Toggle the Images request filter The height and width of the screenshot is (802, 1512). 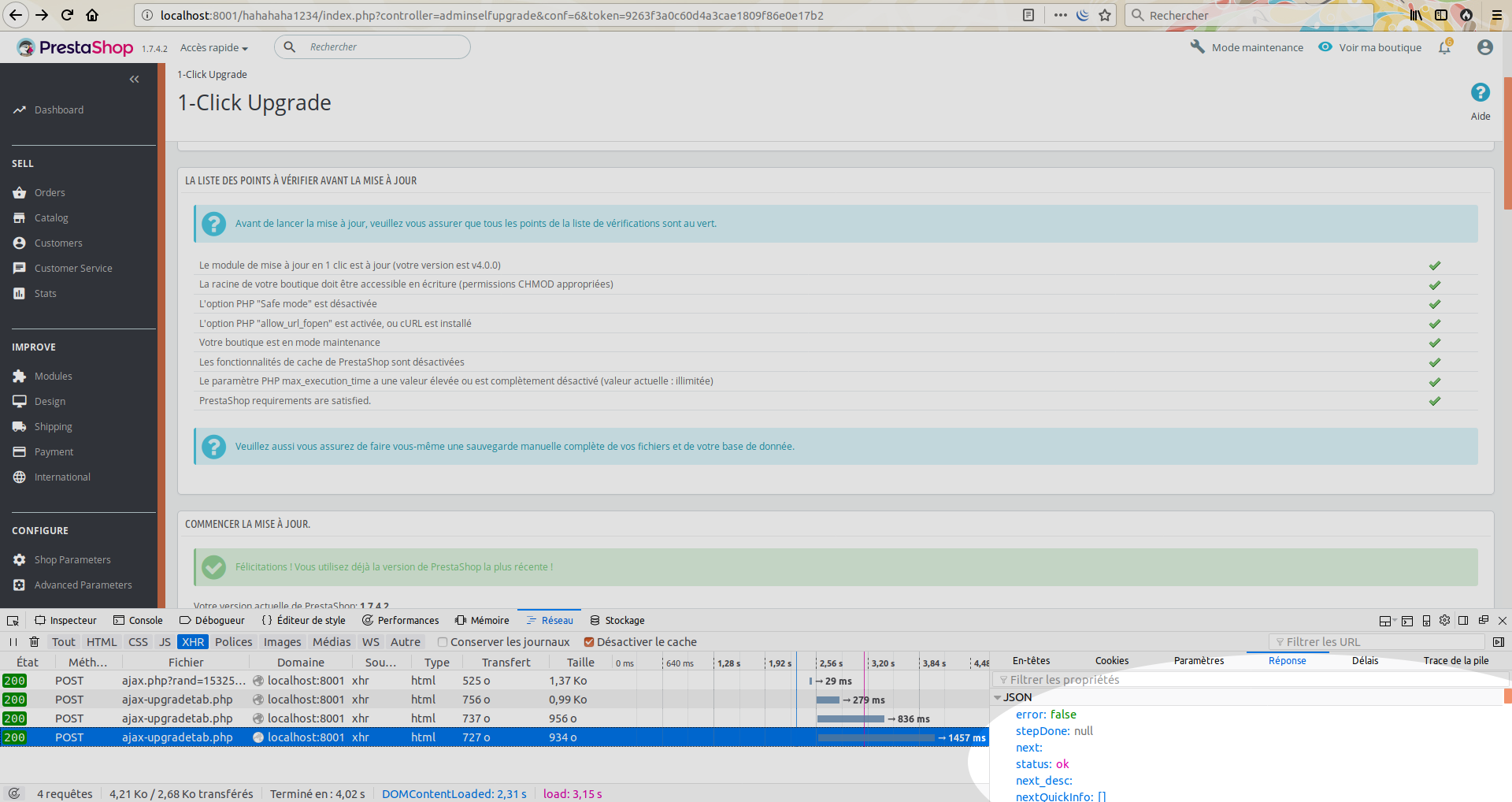coord(282,642)
